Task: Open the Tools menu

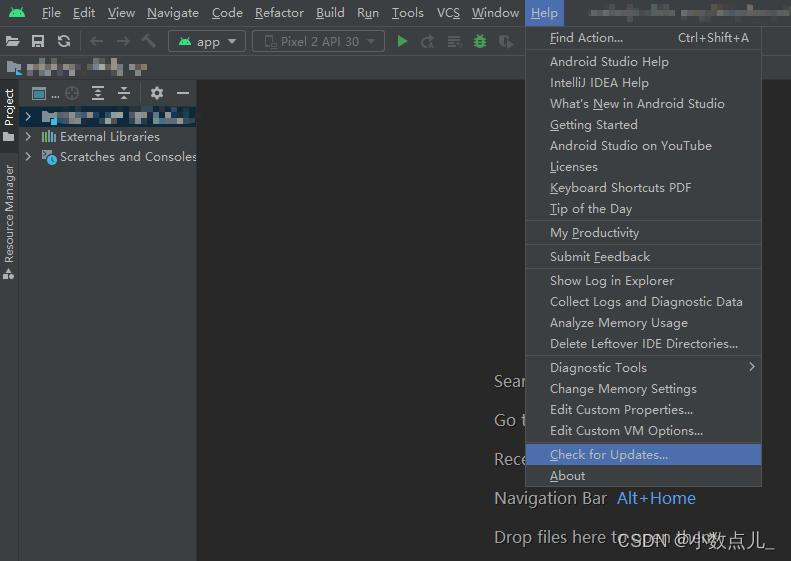Action: tap(408, 13)
